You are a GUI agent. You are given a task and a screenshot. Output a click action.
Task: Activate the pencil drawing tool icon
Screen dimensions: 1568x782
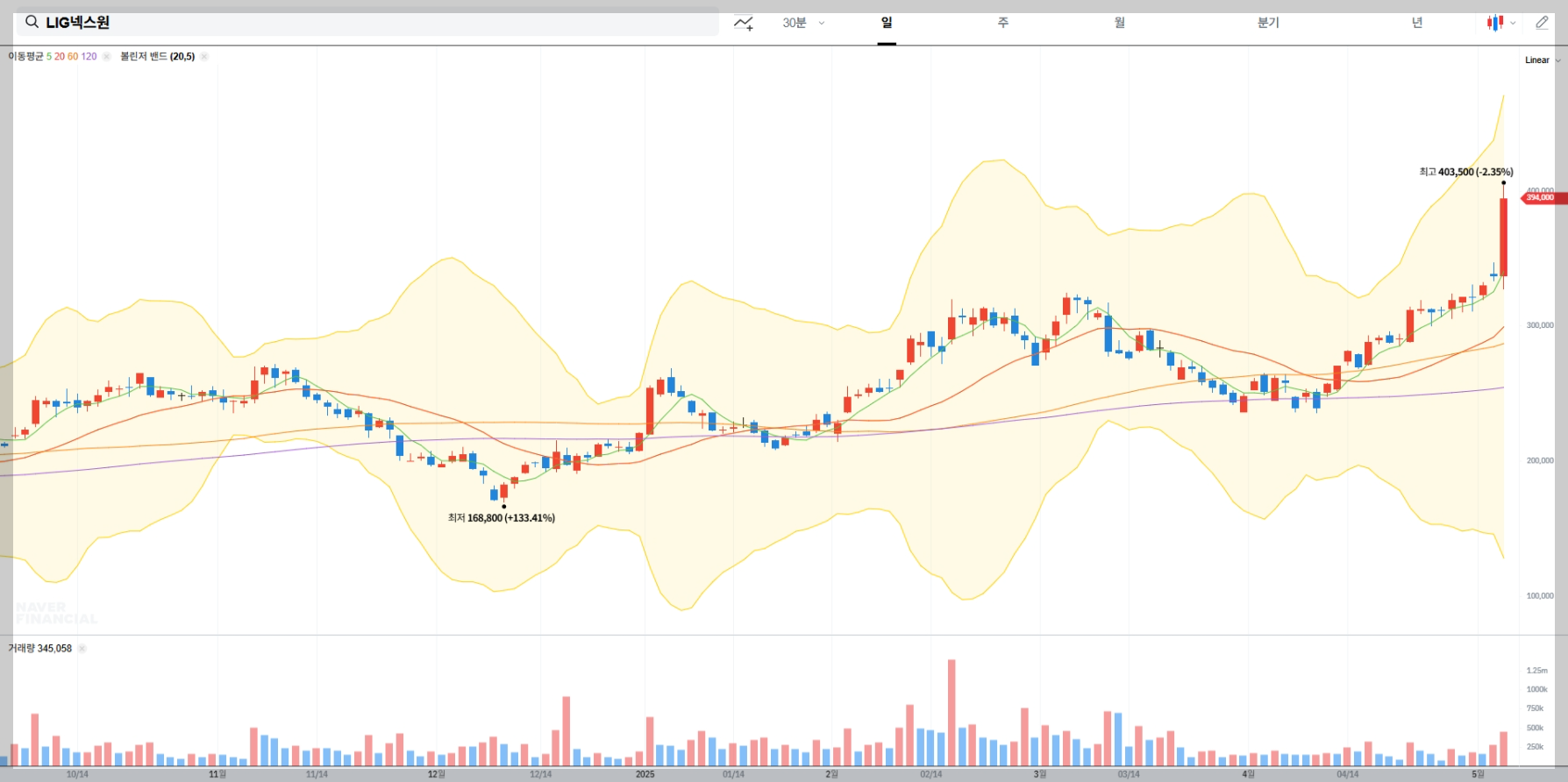[x=1542, y=23]
